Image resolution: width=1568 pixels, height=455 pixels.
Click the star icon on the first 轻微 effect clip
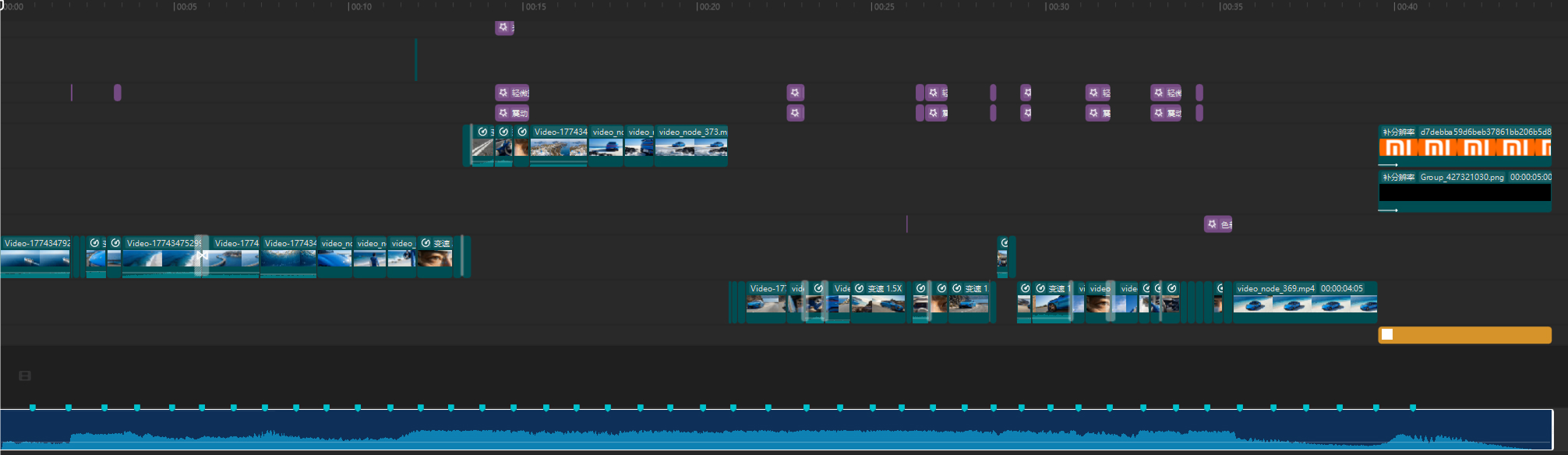tap(503, 93)
